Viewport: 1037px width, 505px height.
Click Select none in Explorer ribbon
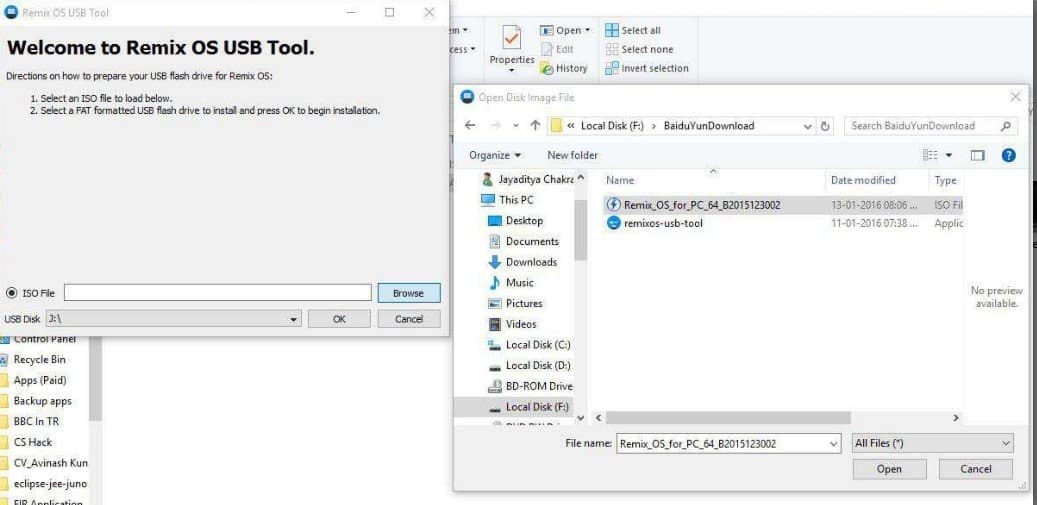[639, 50]
